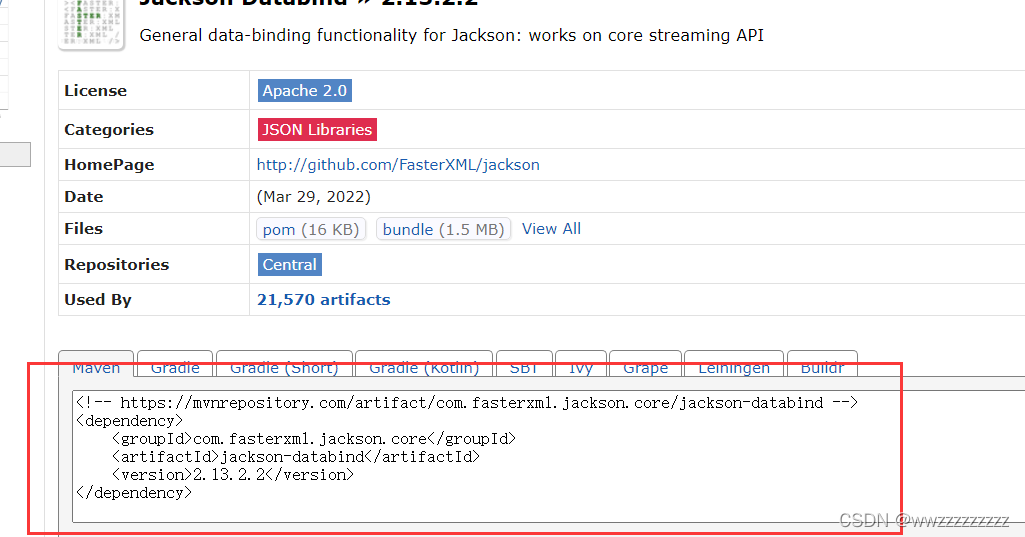
Task: Switch to the Ivy tab
Action: [x=580, y=366]
